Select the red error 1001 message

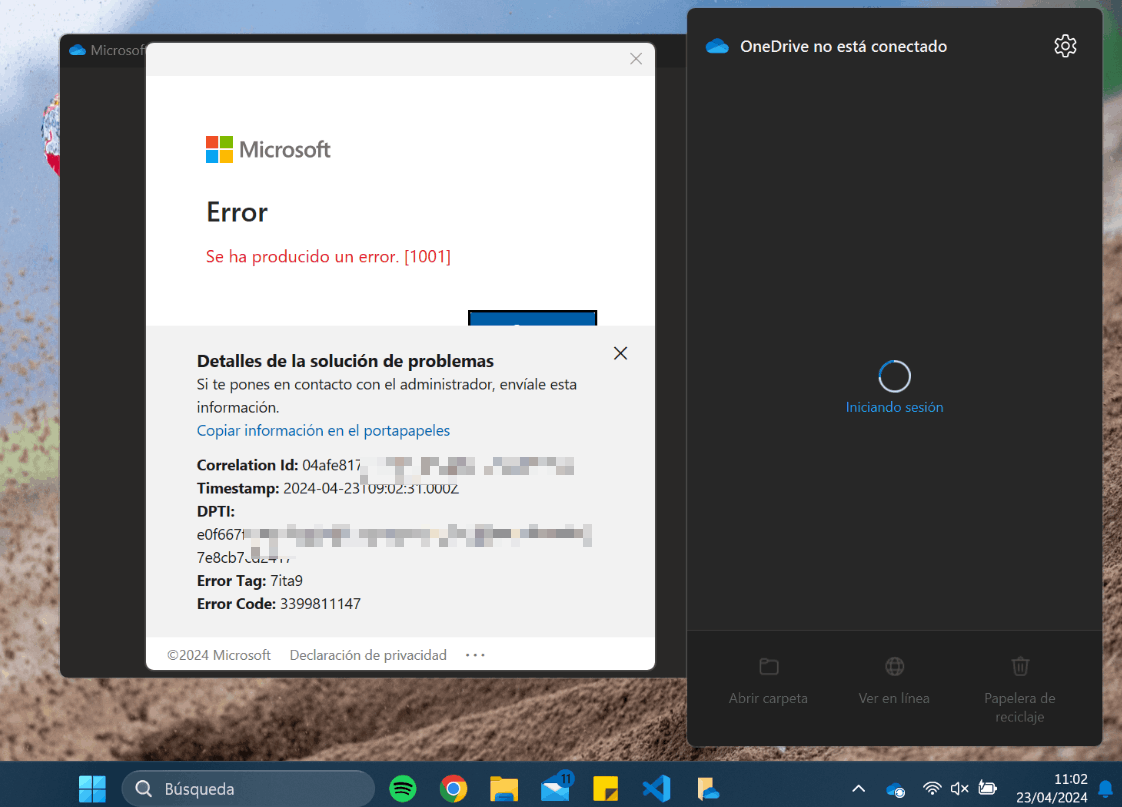coord(328,257)
